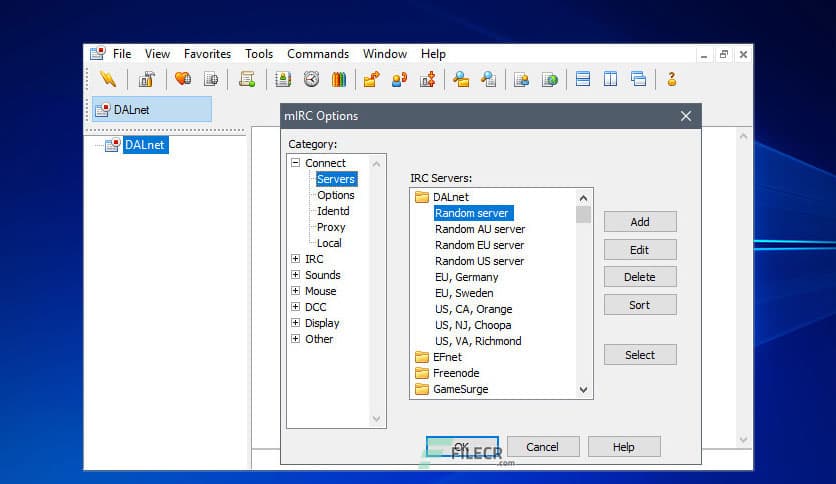
Task: Open the Scripts Editor scroll icon
Action: point(247,79)
